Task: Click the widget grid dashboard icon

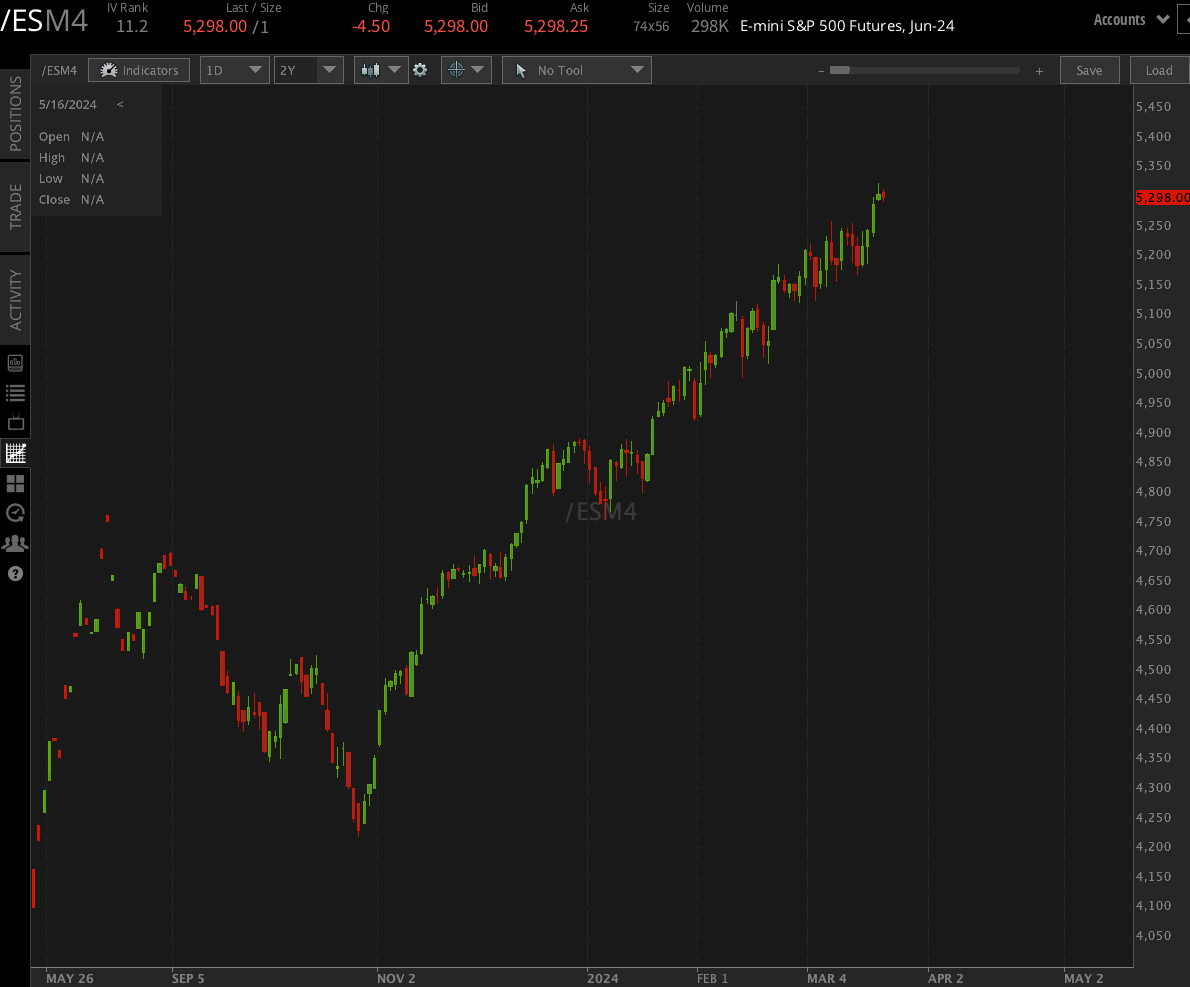Action: (x=15, y=483)
